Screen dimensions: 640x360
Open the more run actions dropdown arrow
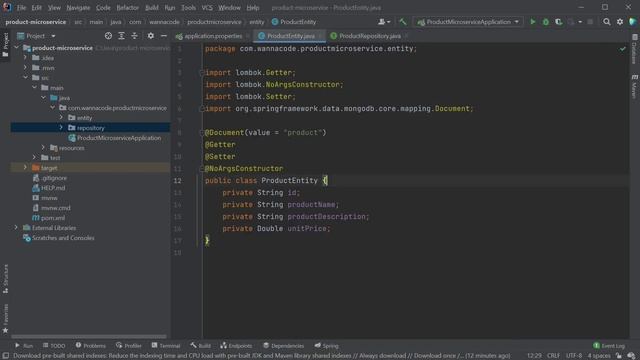pyautogui.click(x=580, y=22)
